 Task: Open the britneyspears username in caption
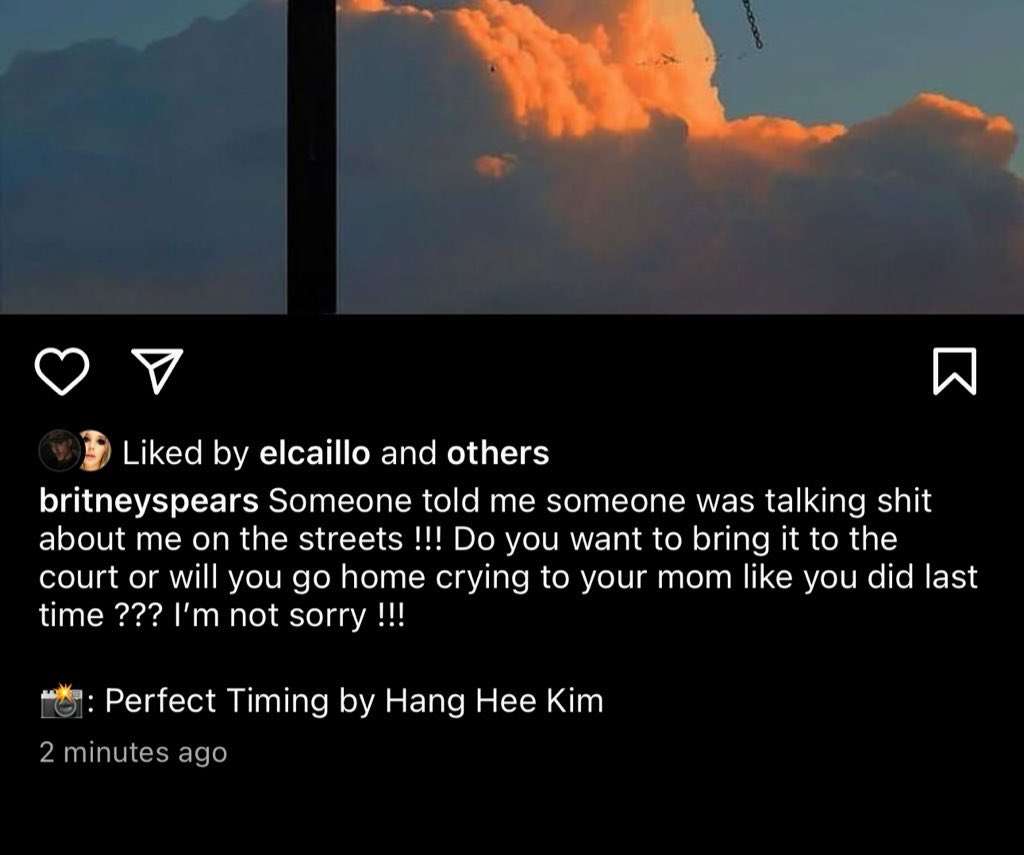[149, 502]
